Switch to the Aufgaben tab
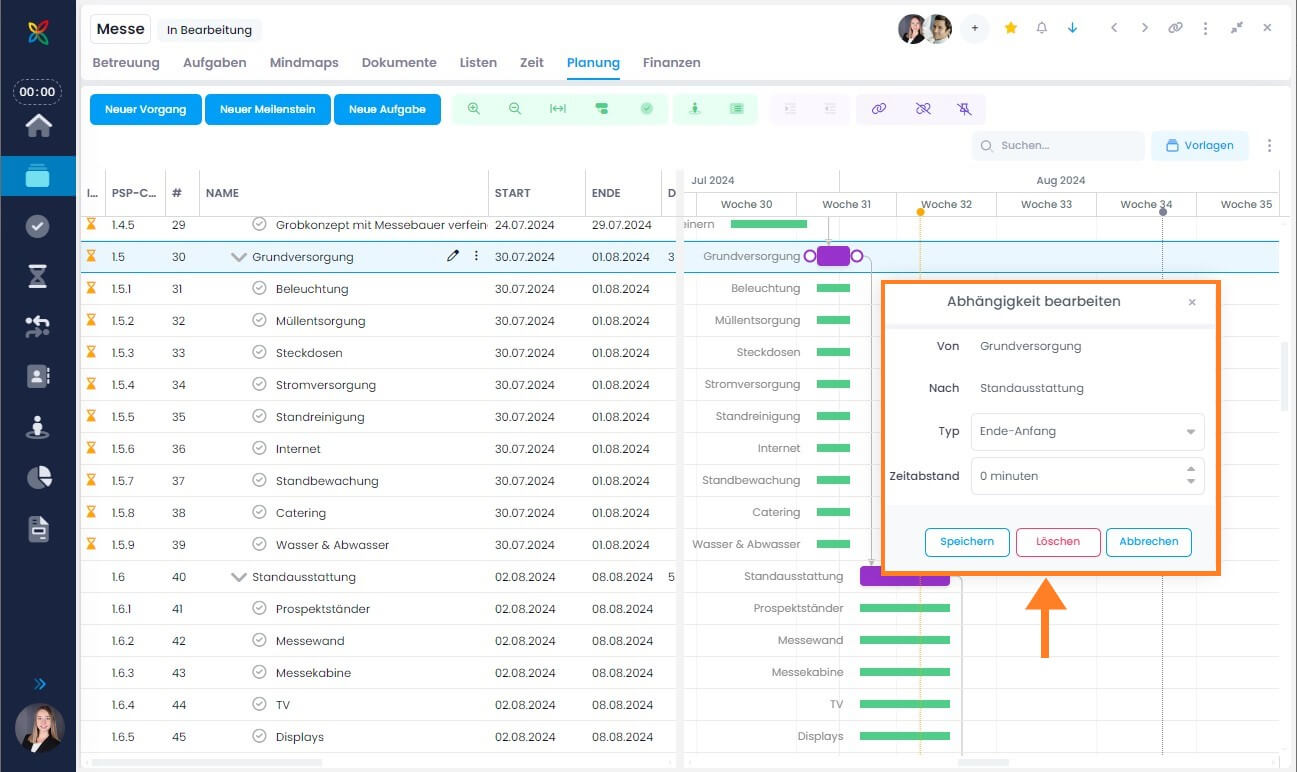The image size is (1297, 772). (x=214, y=62)
